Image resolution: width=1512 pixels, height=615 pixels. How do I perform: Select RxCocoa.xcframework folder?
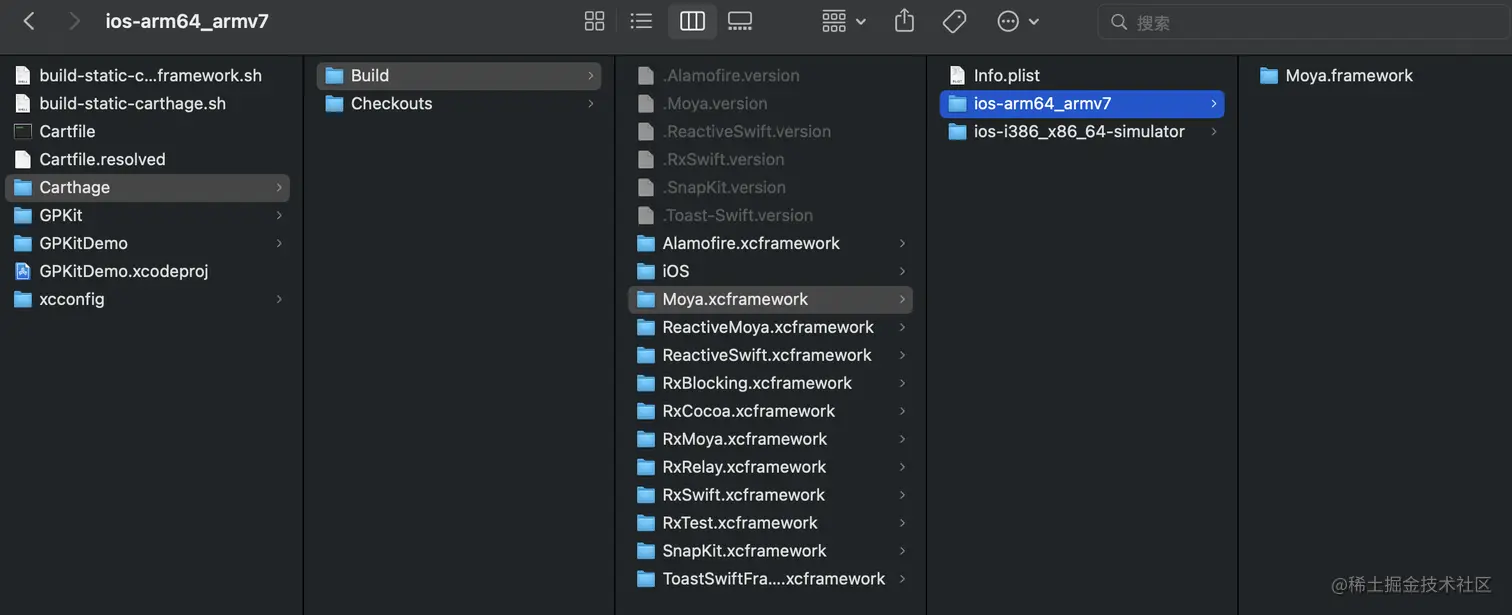click(x=770, y=411)
